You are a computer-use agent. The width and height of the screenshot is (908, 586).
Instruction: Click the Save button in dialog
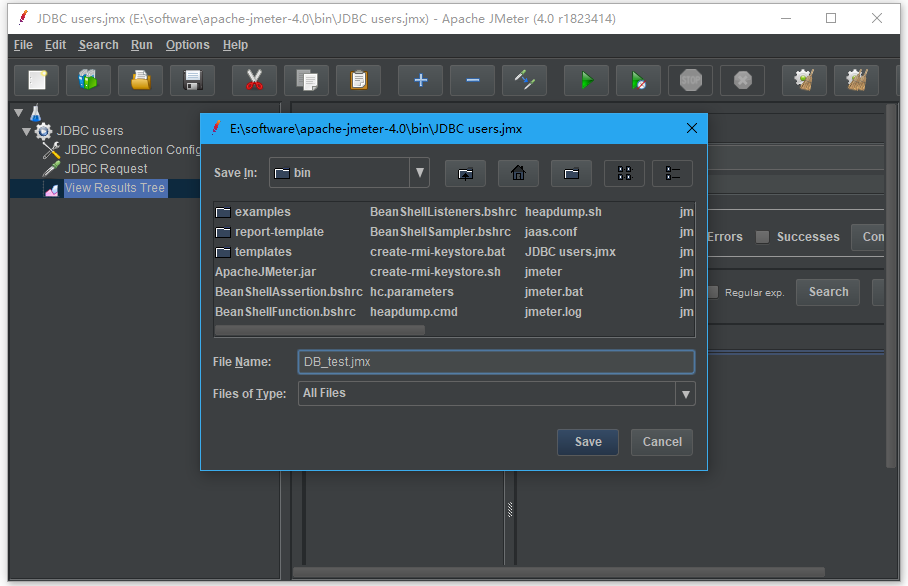[588, 442]
